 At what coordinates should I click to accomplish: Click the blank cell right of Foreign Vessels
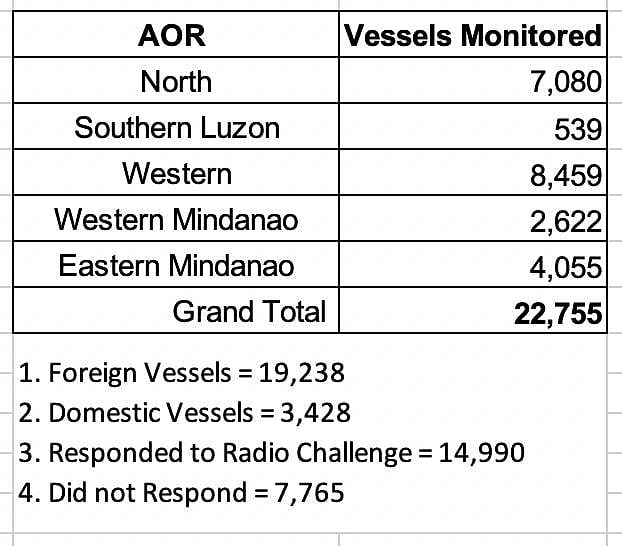coord(472,373)
